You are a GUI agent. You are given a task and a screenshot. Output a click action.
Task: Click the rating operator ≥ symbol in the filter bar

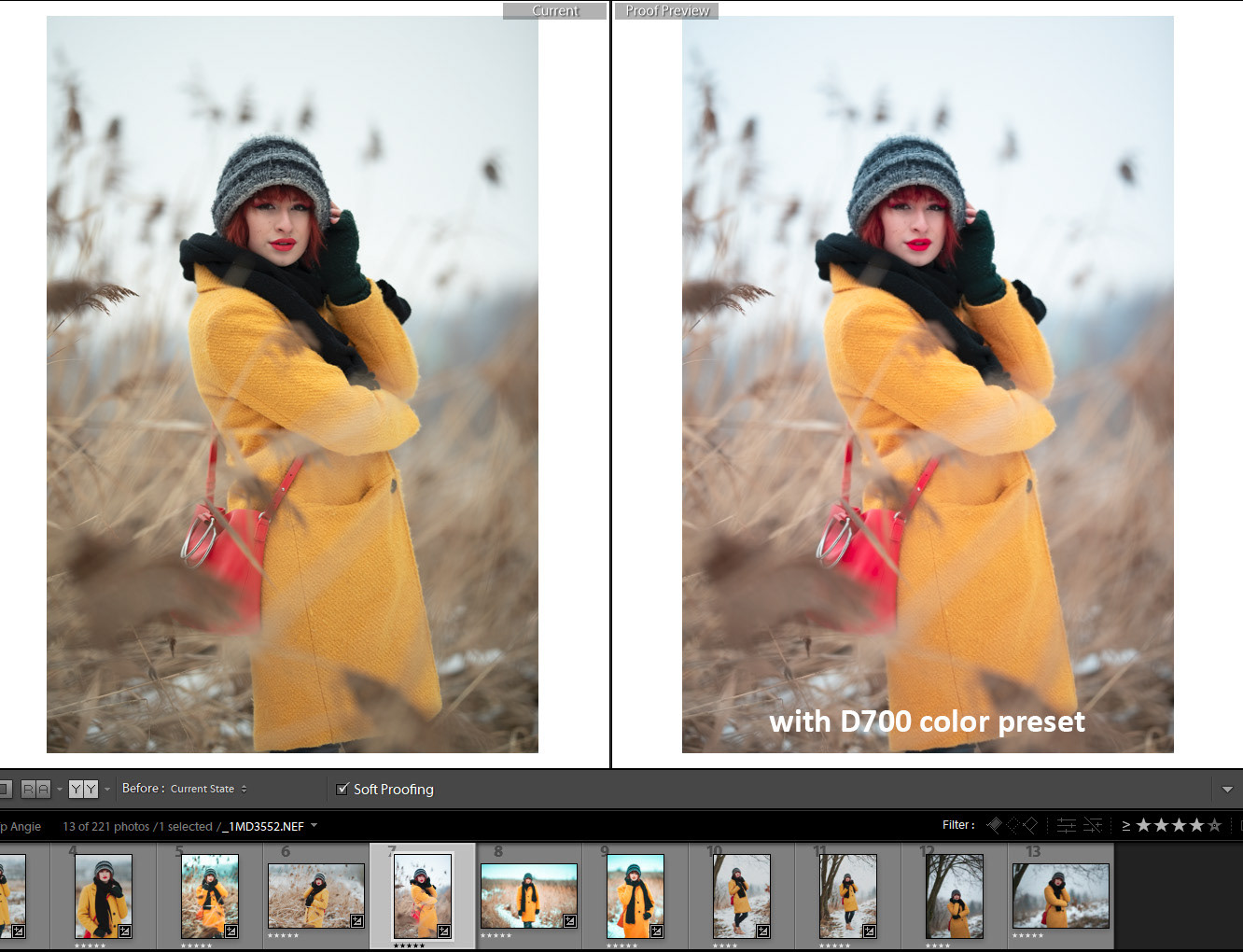[1125, 826]
